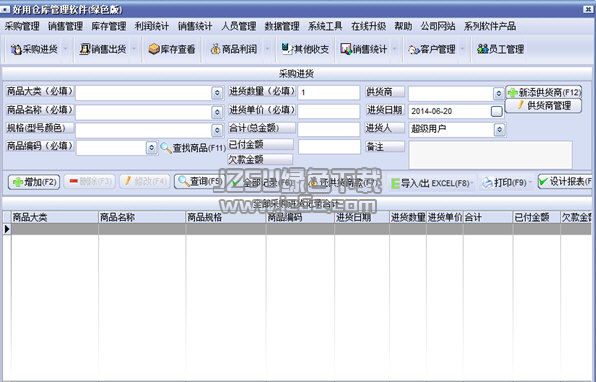This screenshot has height=382, width=596.
Task: Select the first table row indicator
Action: (7, 229)
